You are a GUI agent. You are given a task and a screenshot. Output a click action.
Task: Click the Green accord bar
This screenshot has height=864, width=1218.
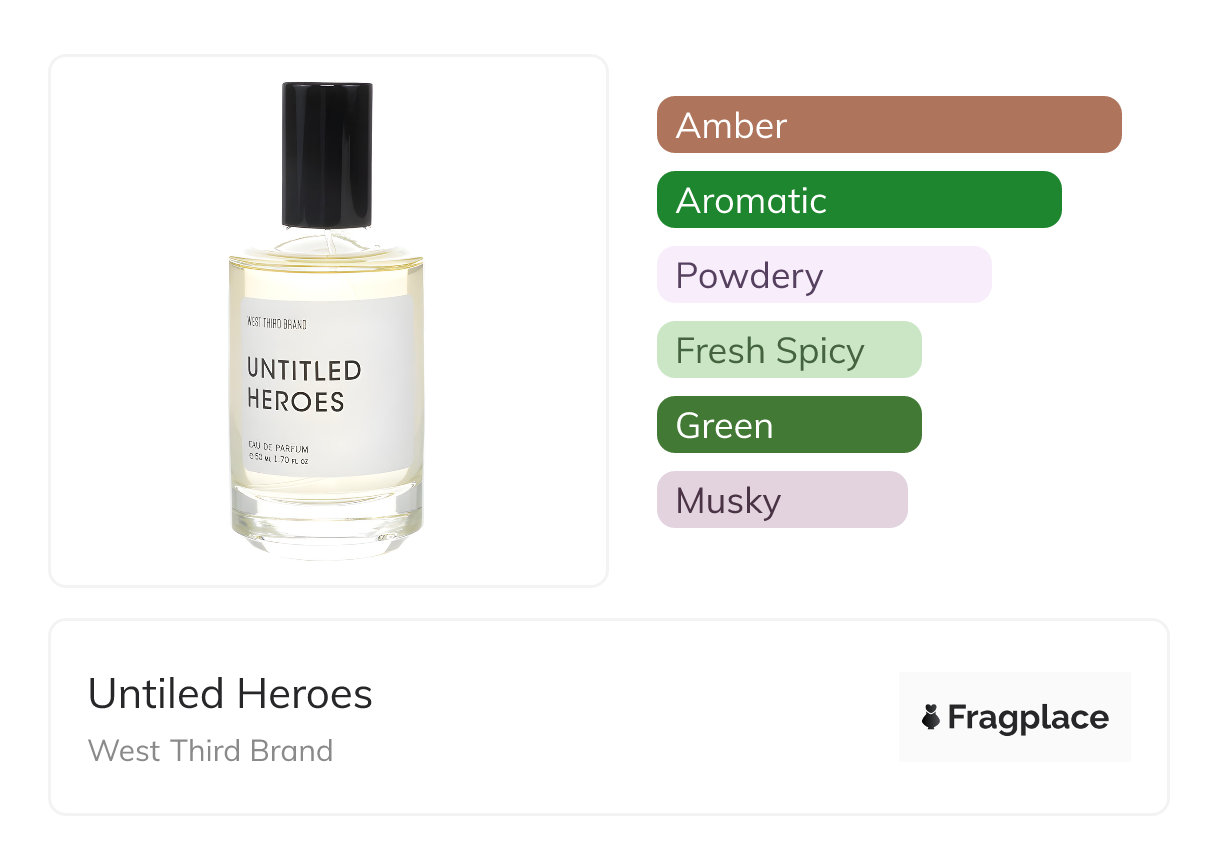coord(788,425)
